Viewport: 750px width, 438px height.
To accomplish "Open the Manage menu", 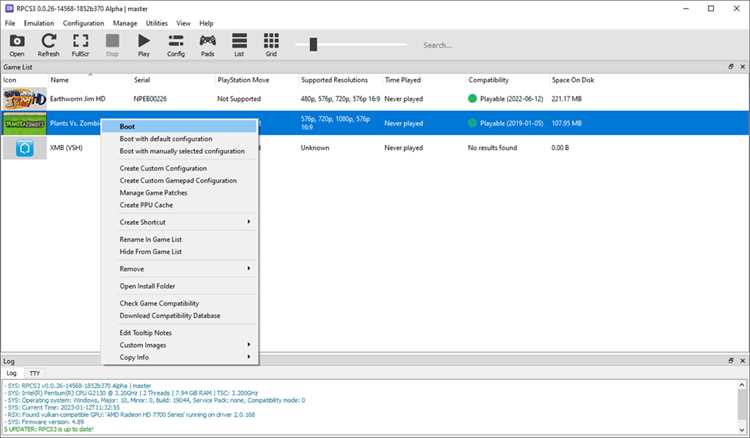I will click(125, 23).
